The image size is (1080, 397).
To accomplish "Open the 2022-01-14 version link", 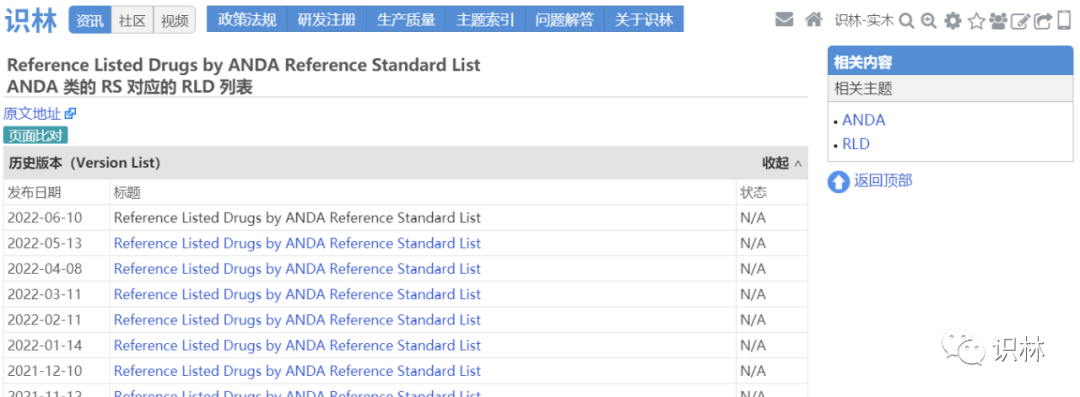I will click(x=297, y=345).
